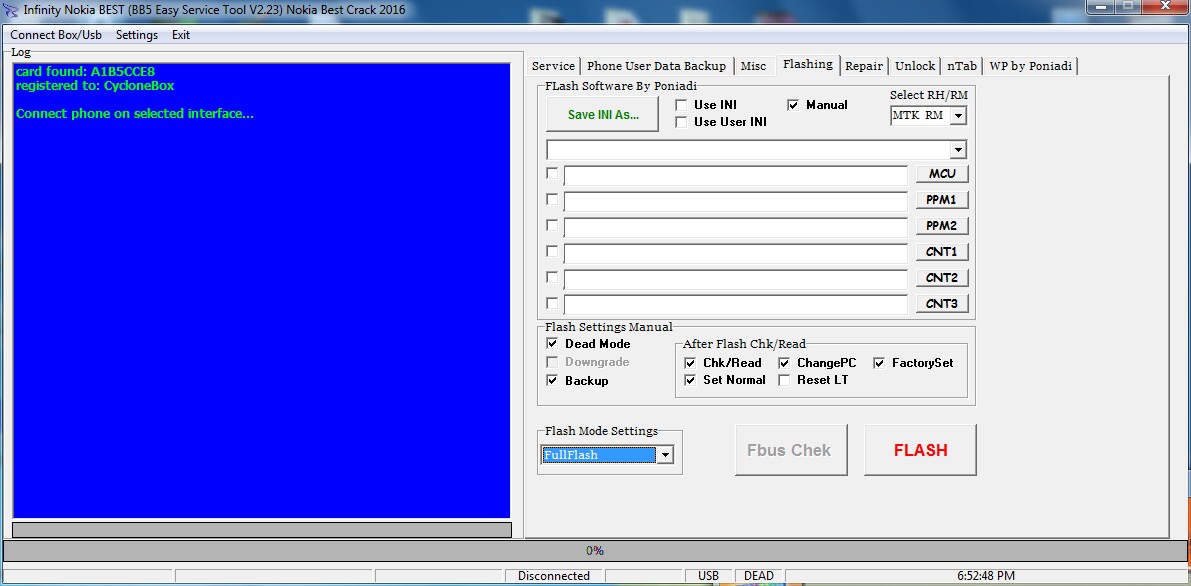Image resolution: width=1191 pixels, height=586 pixels.
Task: Uncheck the Set Normal option
Action: coord(690,379)
